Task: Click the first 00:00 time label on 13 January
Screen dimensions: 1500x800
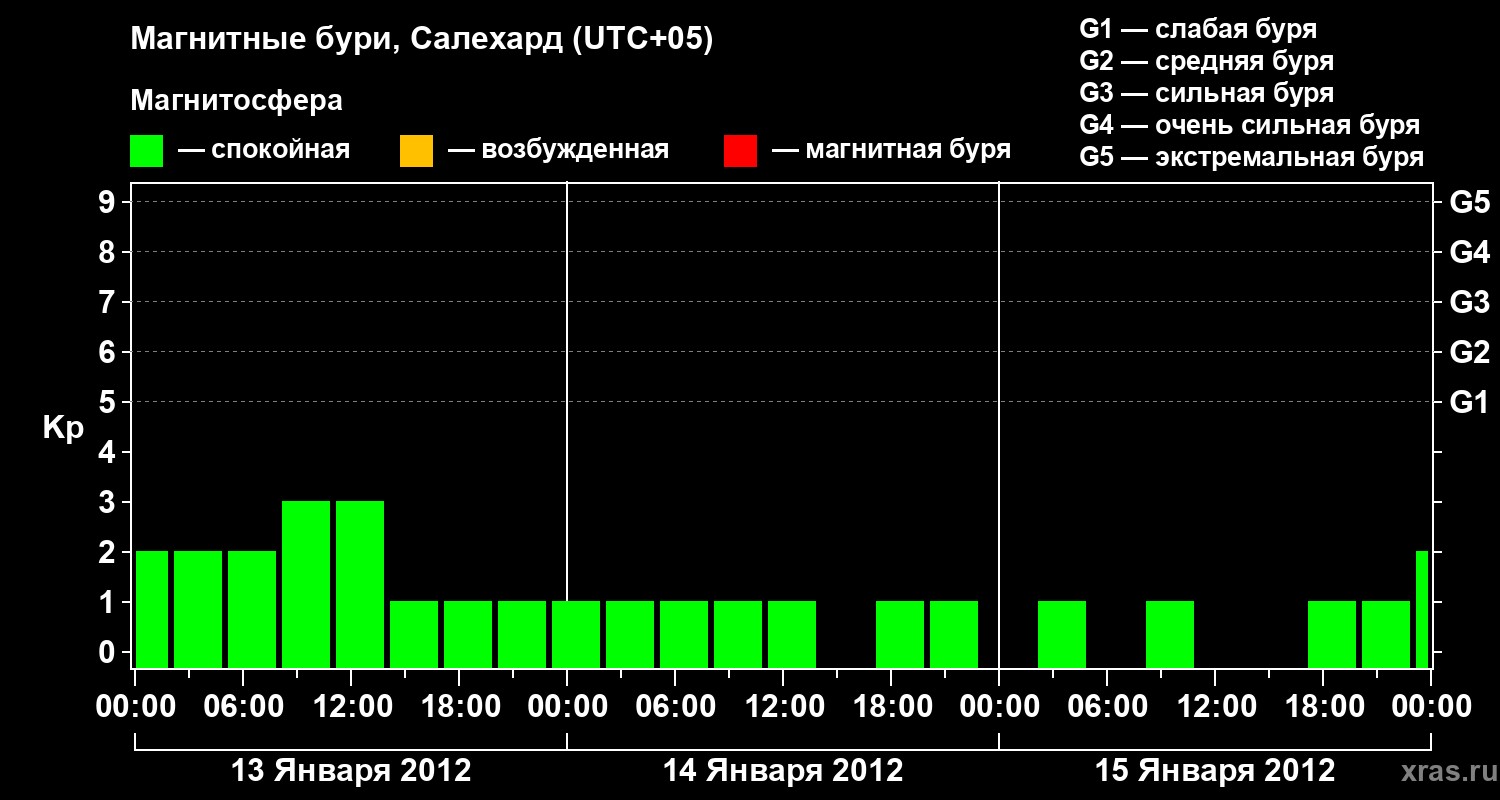Action: tap(135, 706)
